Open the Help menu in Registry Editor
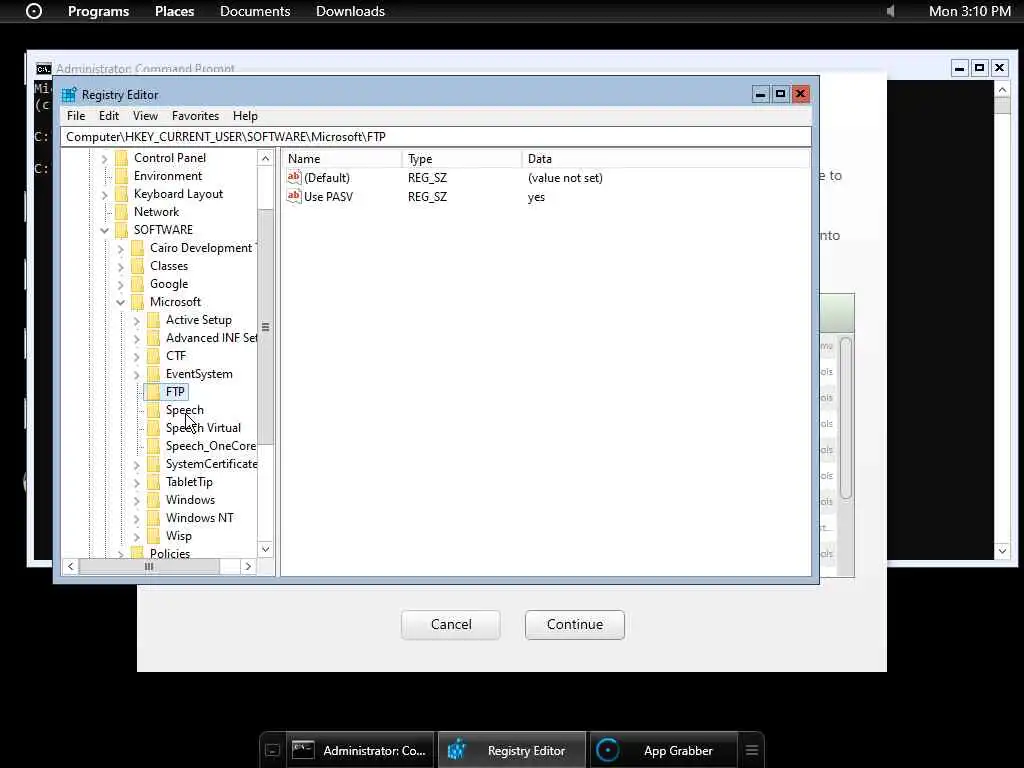Viewport: 1024px width, 768px height. pyautogui.click(x=245, y=116)
